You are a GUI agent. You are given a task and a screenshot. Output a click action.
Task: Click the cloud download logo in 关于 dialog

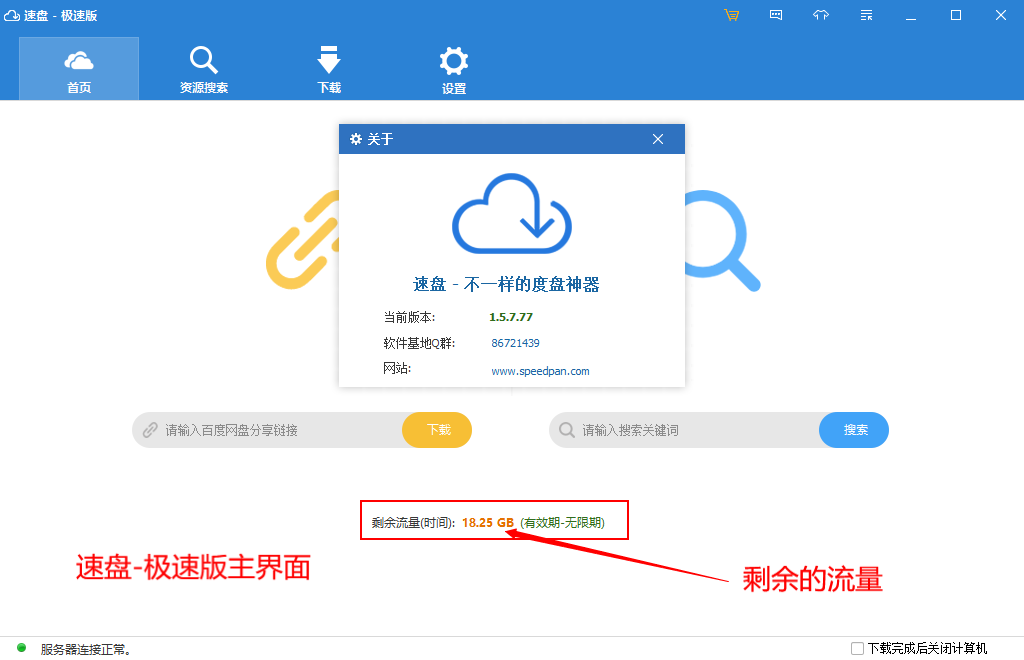[512, 213]
